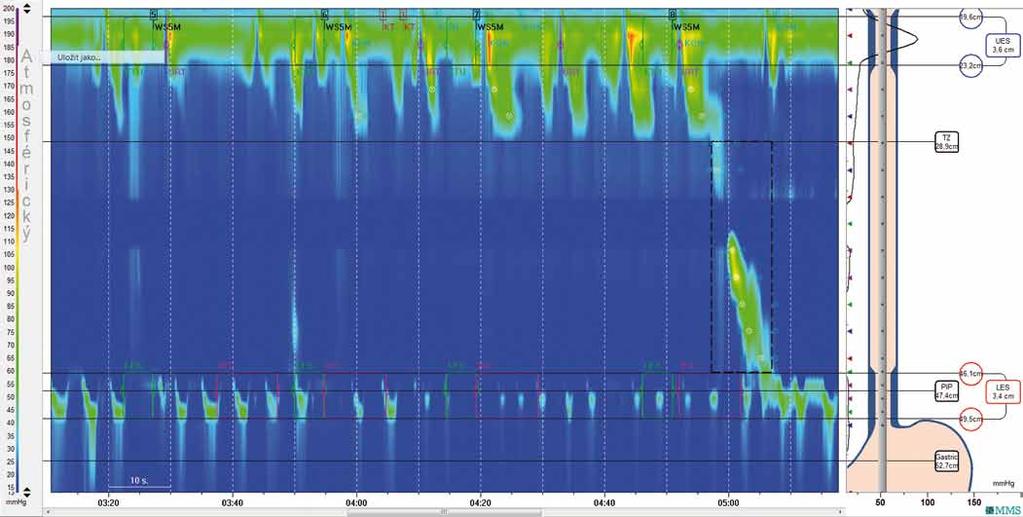The width and height of the screenshot is (1023, 517).
Task: Decrease the pressure scale with the down arrow
Action: [x=26, y=12]
